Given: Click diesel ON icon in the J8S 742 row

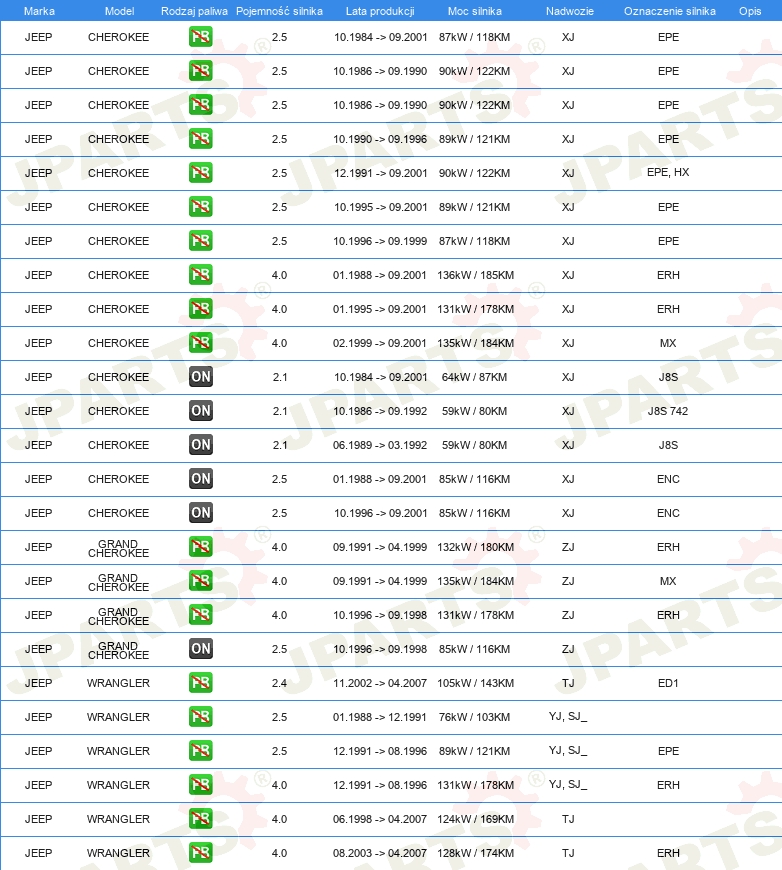Looking at the screenshot, I should [200, 411].
